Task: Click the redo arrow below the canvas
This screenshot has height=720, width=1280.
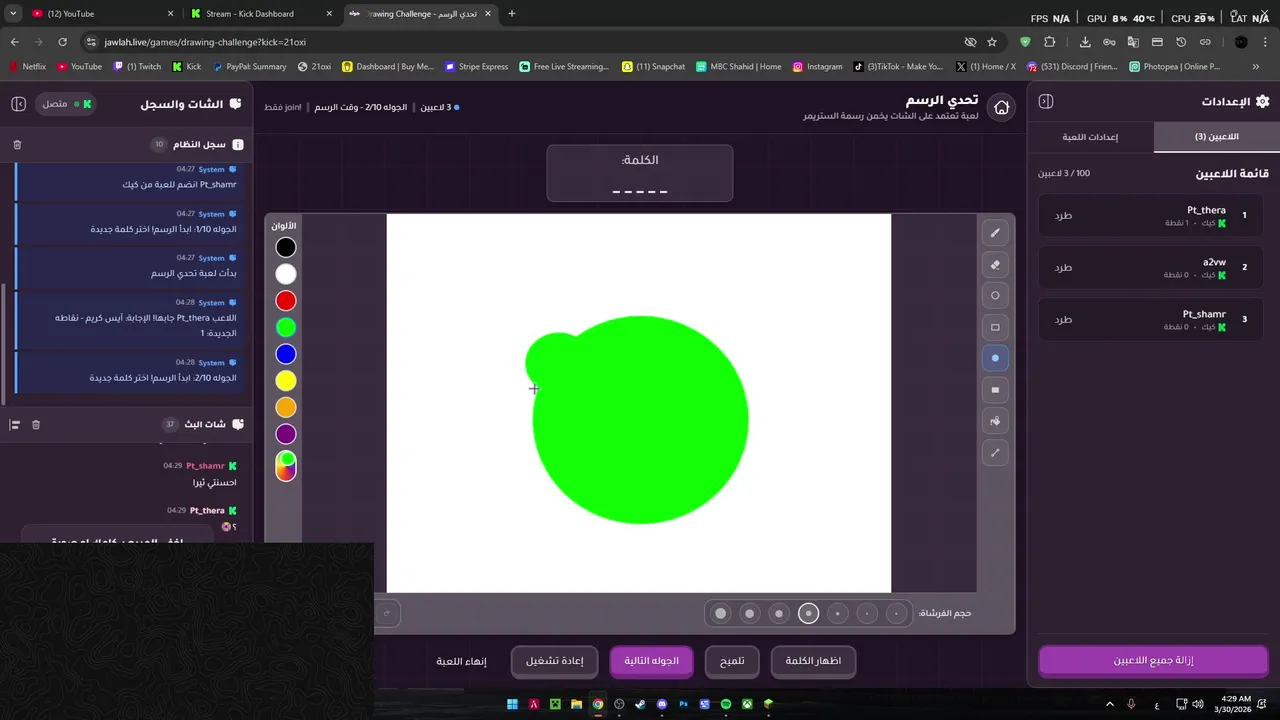Action: 386,613
